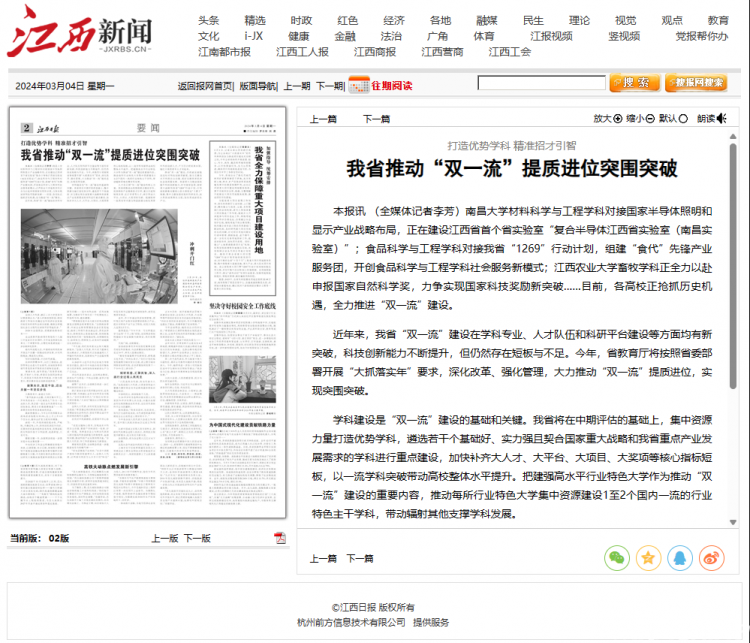Screen dimensions: 750x643
Task: Open 广角 navigation item
Action: 438,36
